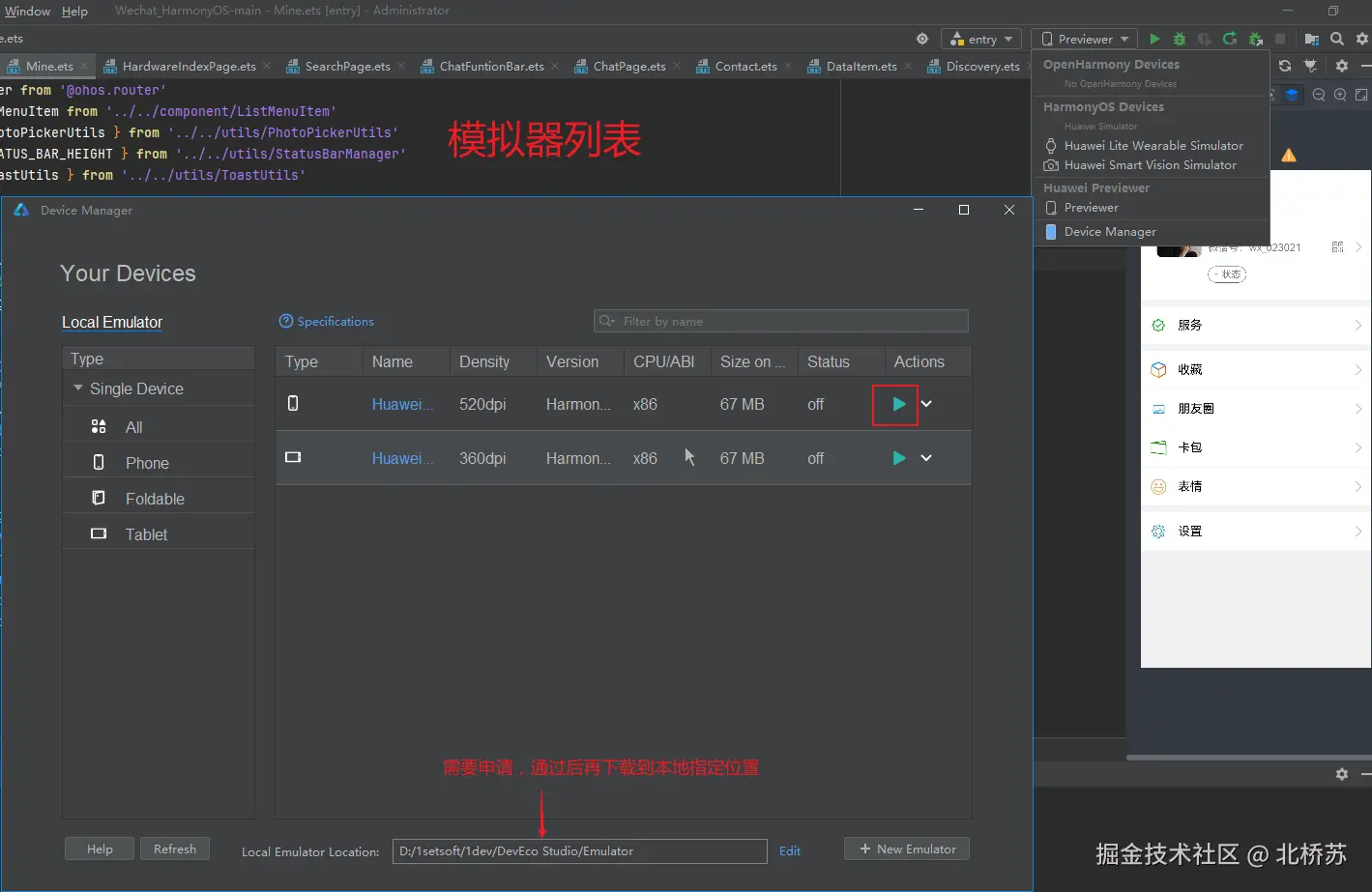The image size is (1372, 892).
Task: Click the New Emulator button
Action: pyautogui.click(x=907, y=849)
